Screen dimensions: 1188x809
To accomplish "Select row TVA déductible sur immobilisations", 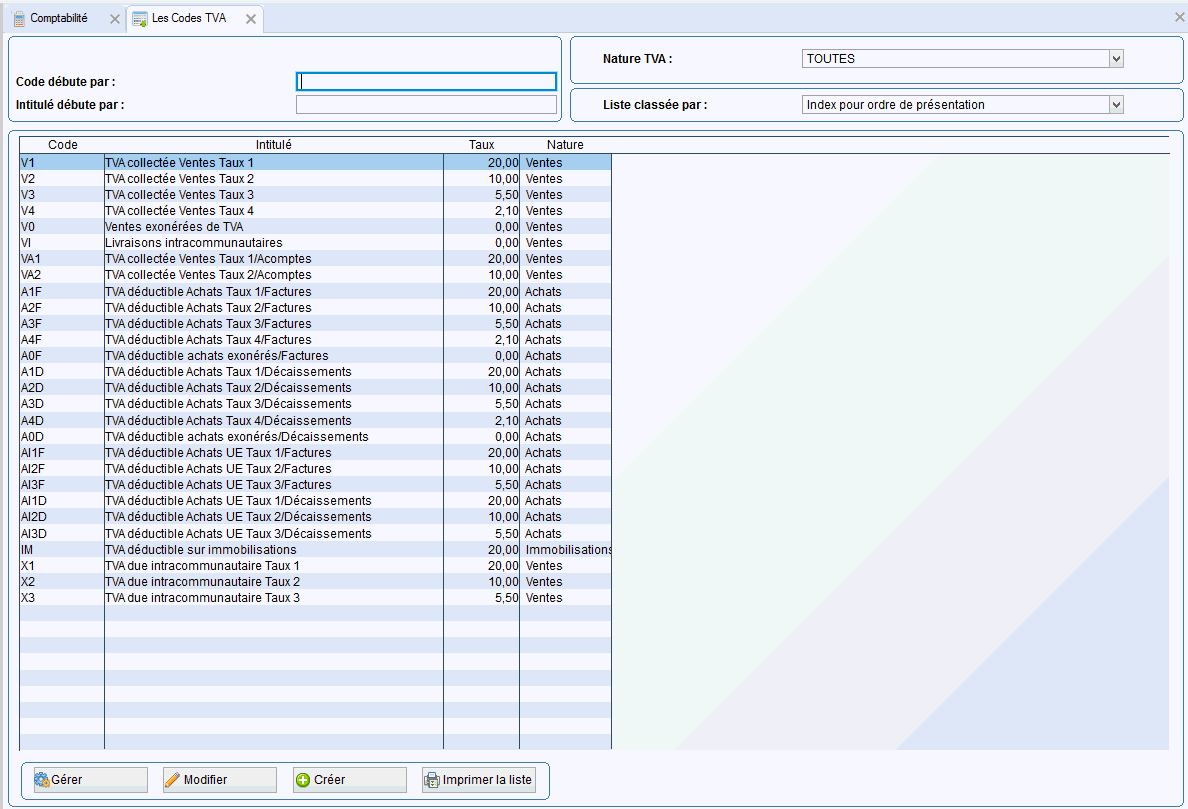I will (315, 549).
